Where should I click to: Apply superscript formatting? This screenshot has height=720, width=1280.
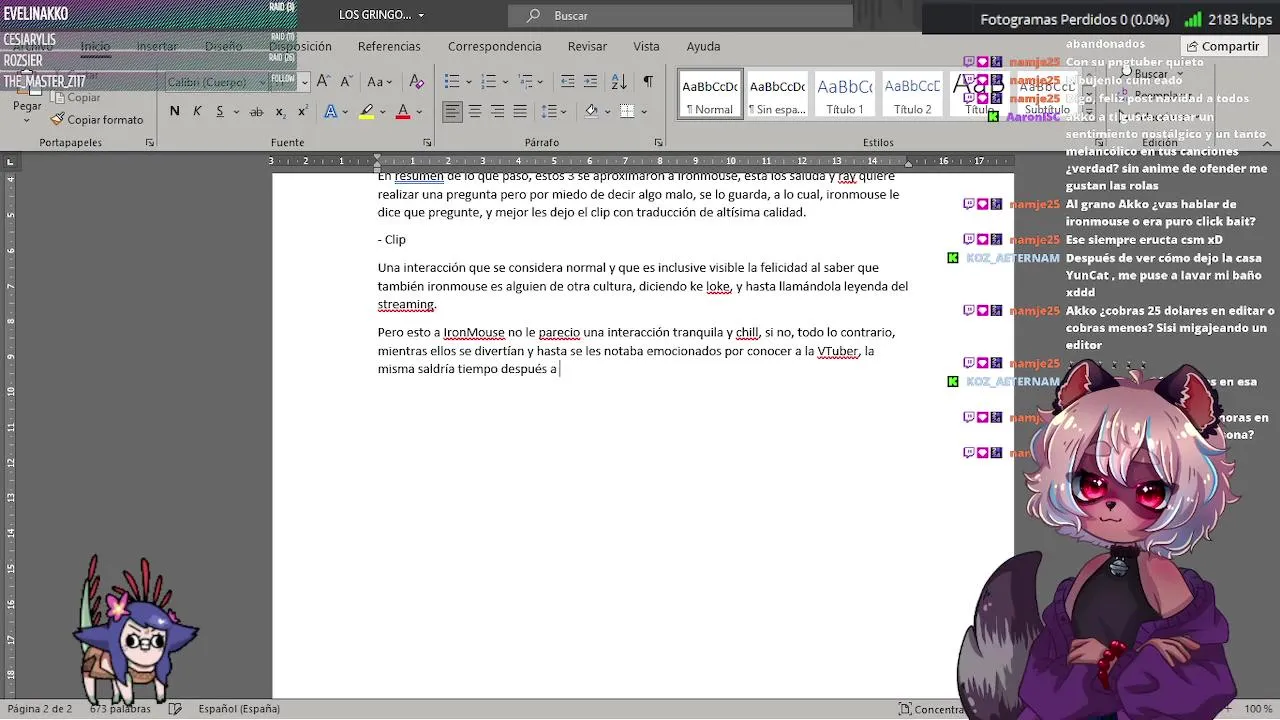[x=302, y=111]
